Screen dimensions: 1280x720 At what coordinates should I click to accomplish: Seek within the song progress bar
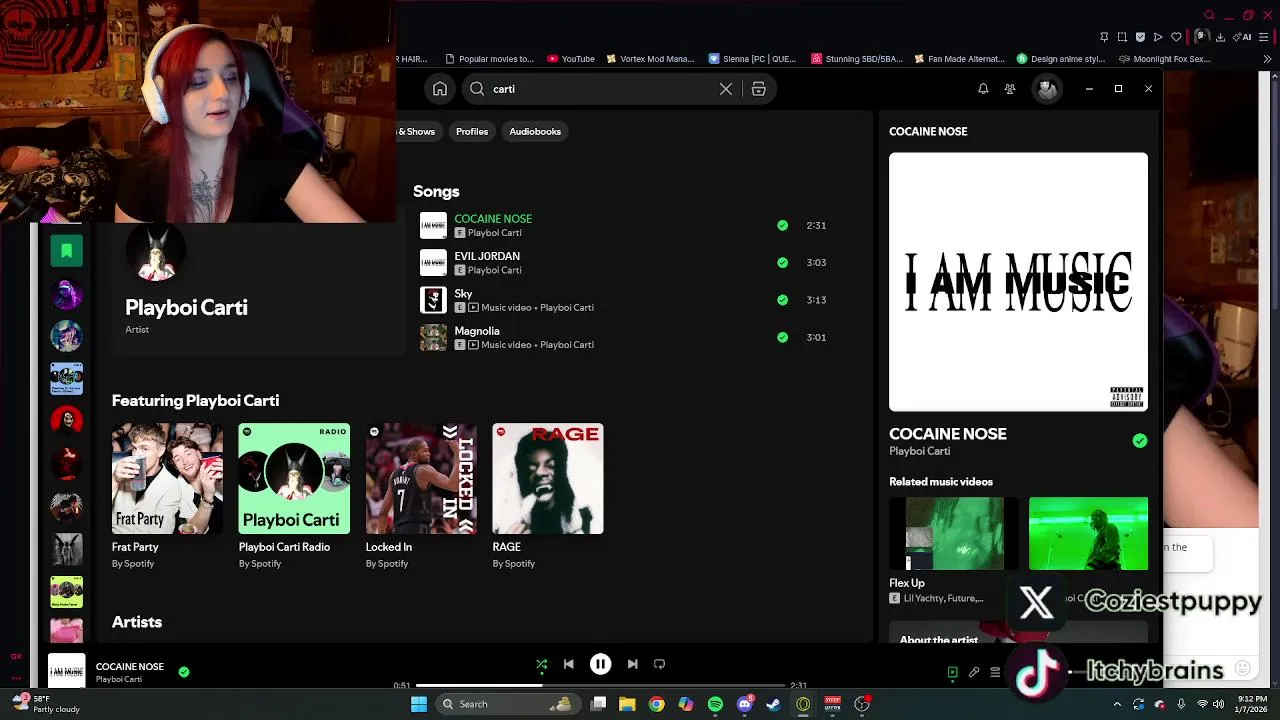600,685
